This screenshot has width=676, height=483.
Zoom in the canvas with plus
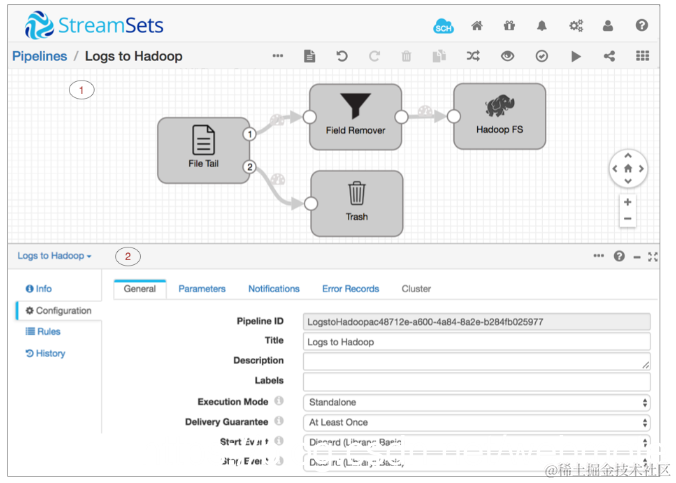(x=628, y=202)
